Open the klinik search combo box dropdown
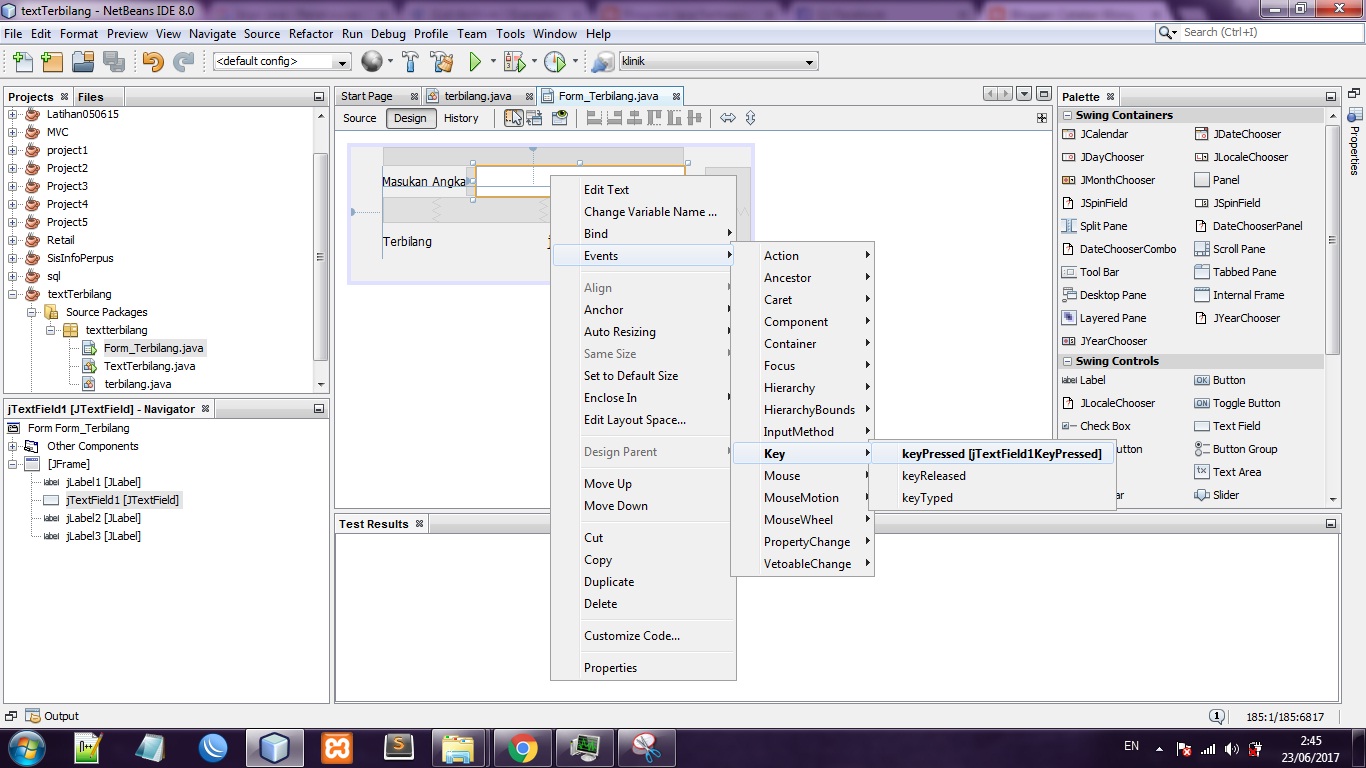This screenshot has height=768, width=1366. point(808,61)
